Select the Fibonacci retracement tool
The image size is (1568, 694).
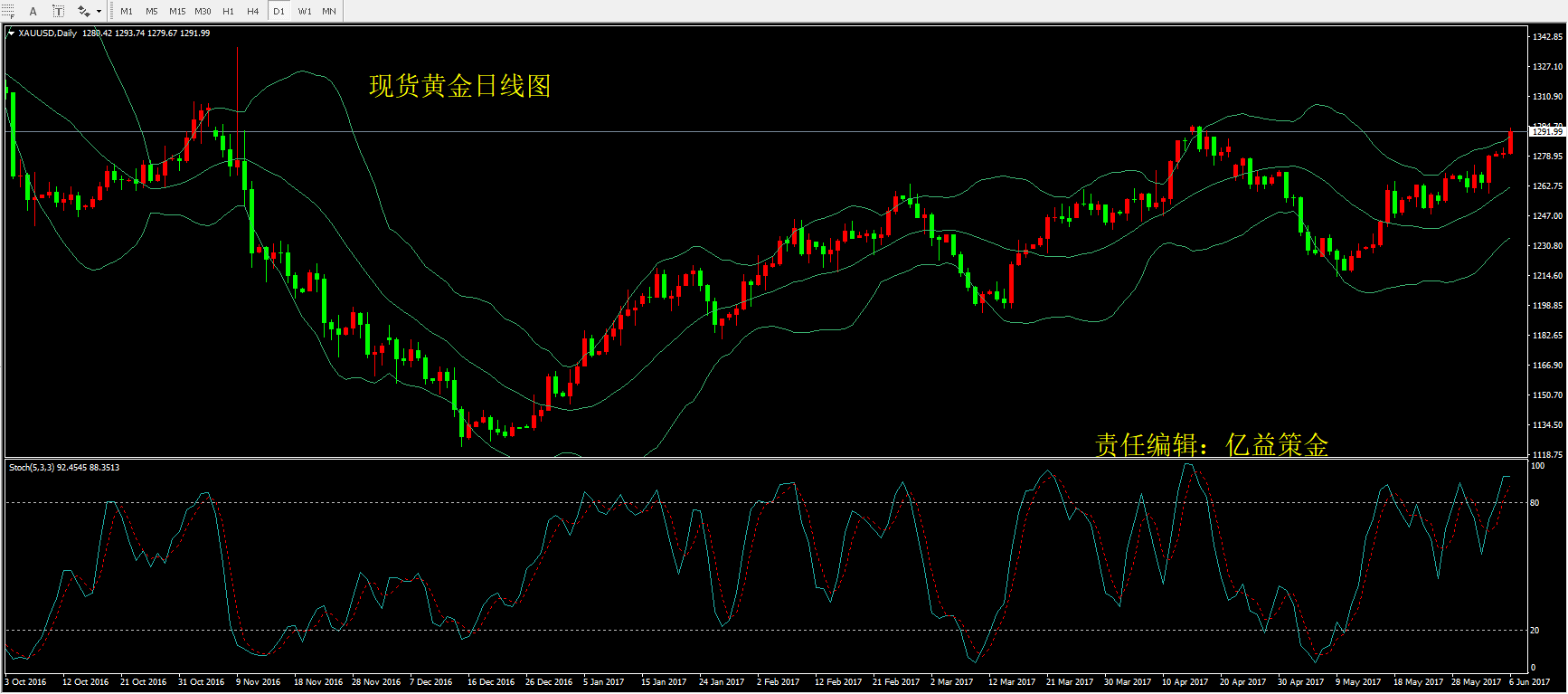coord(7,11)
